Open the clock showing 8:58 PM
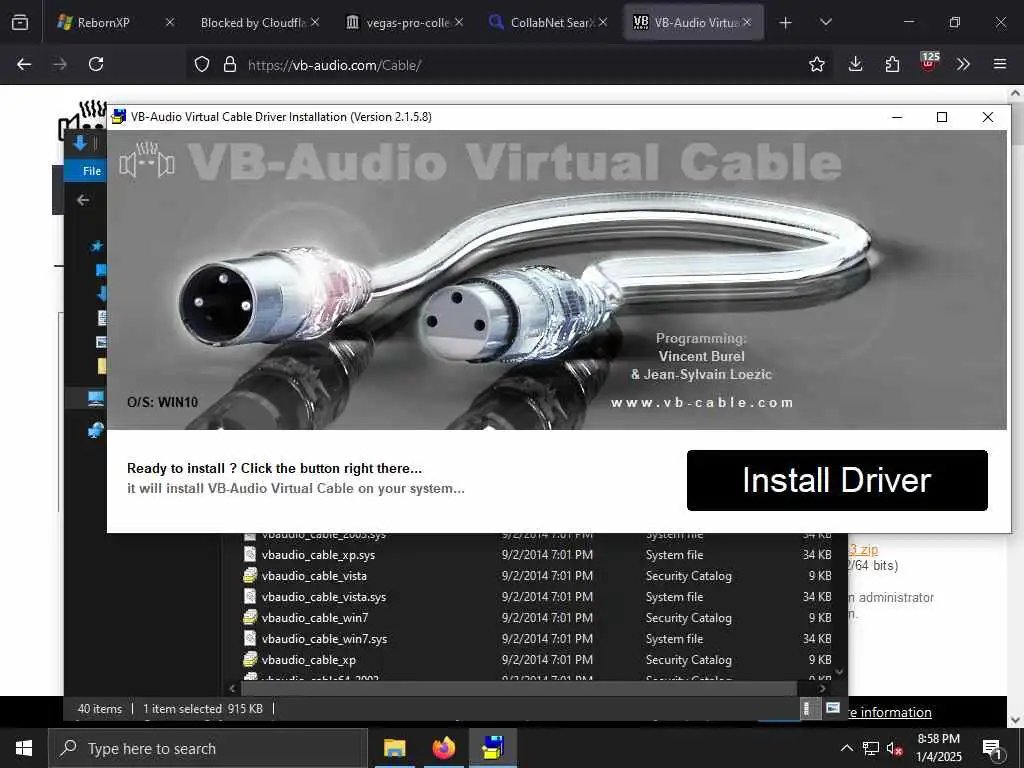This screenshot has height=768, width=1024. point(938,748)
